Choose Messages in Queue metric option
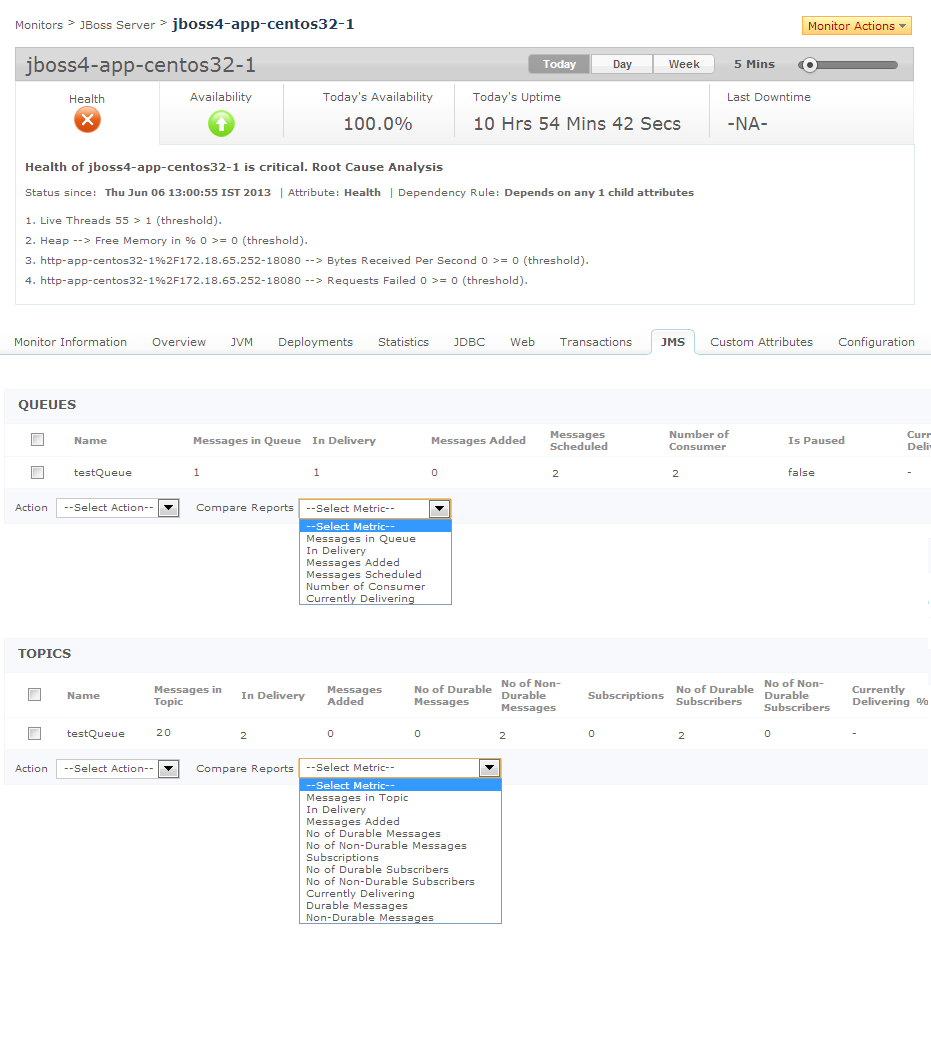Image resolution: width=931 pixels, height=1050 pixels. coord(375,538)
